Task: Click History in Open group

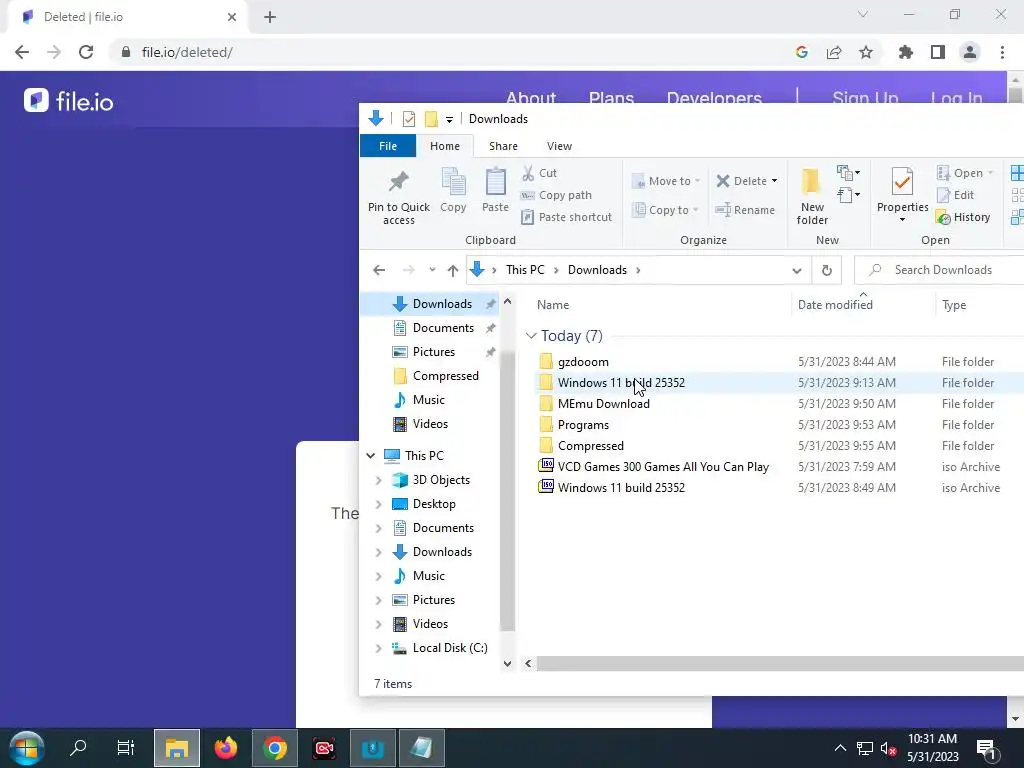Action: [963, 217]
